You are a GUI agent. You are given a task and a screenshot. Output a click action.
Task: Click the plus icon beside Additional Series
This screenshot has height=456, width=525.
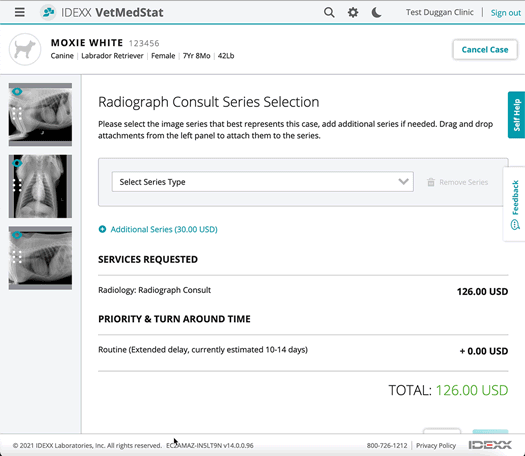(102, 229)
